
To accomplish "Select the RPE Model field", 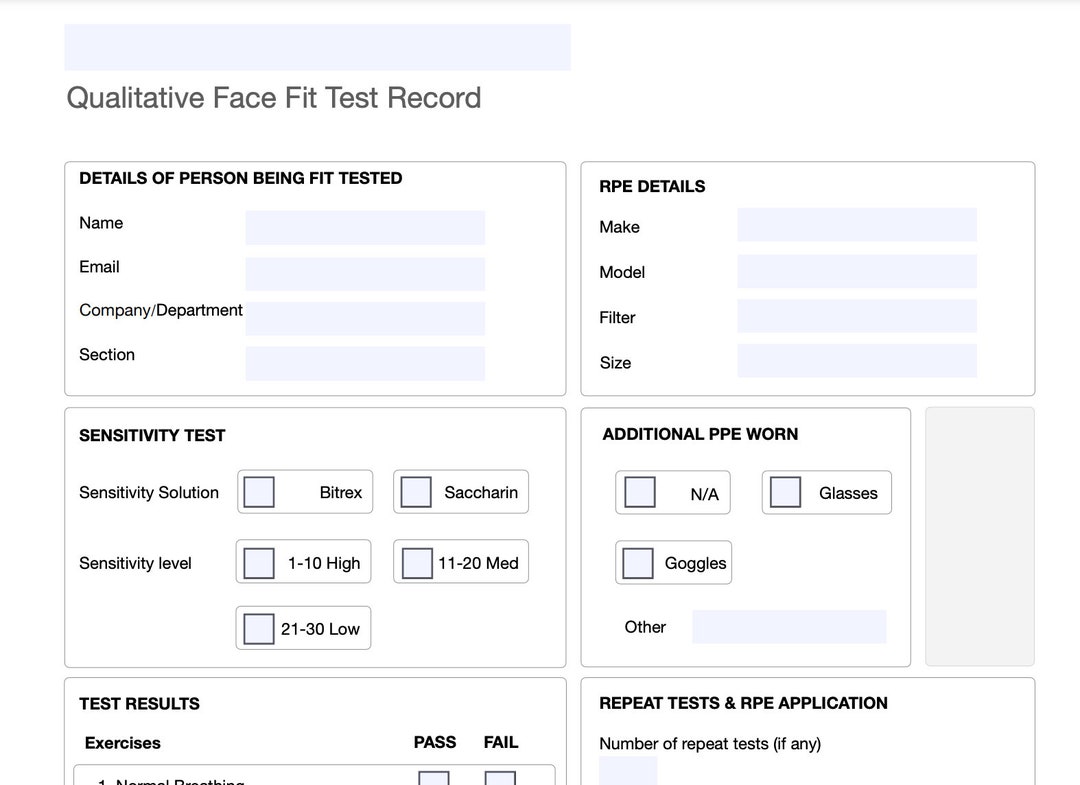I will pos(856,270).
